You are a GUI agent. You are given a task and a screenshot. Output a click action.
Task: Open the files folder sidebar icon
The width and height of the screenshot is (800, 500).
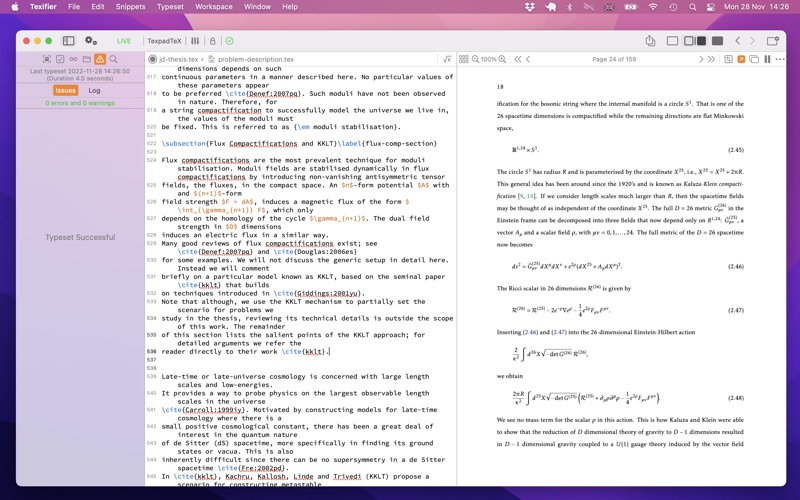pyautogui.click(x=87, y=59)
